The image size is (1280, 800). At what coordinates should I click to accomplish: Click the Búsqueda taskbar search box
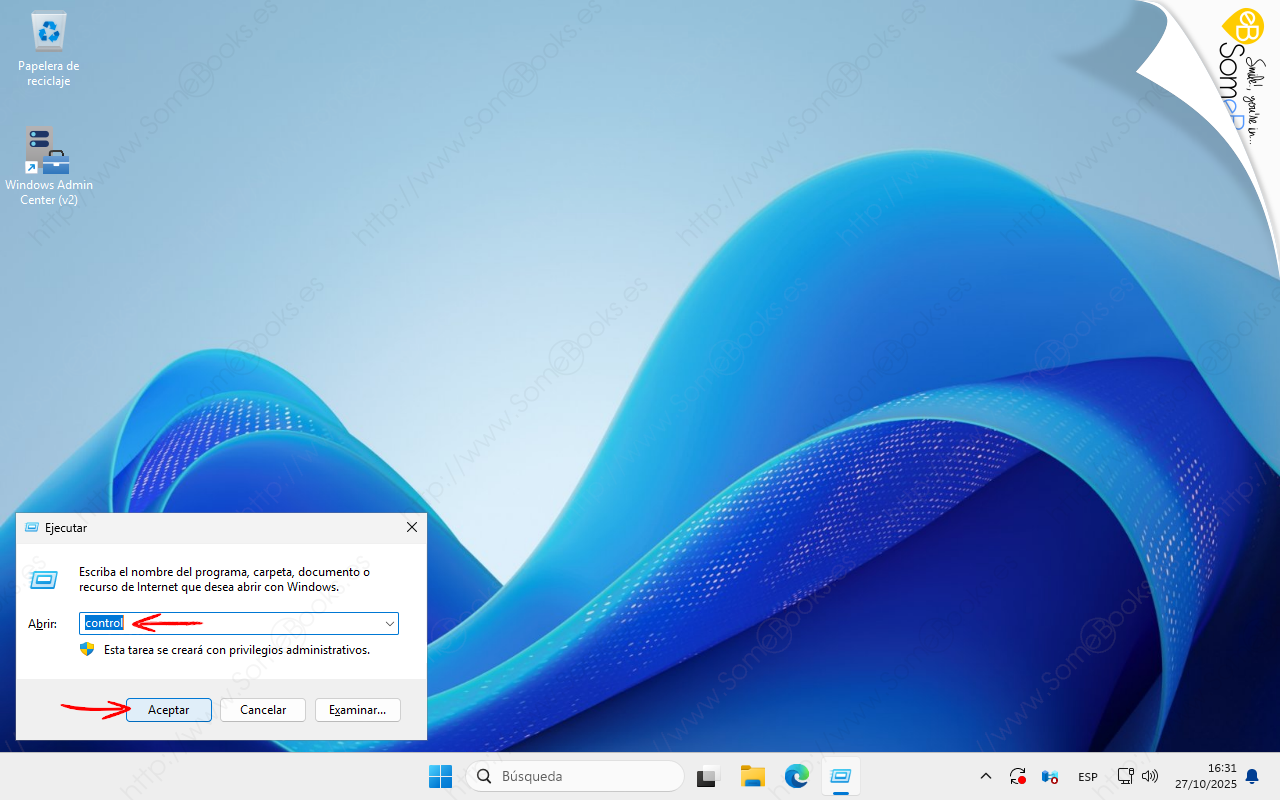pos(575,776)
